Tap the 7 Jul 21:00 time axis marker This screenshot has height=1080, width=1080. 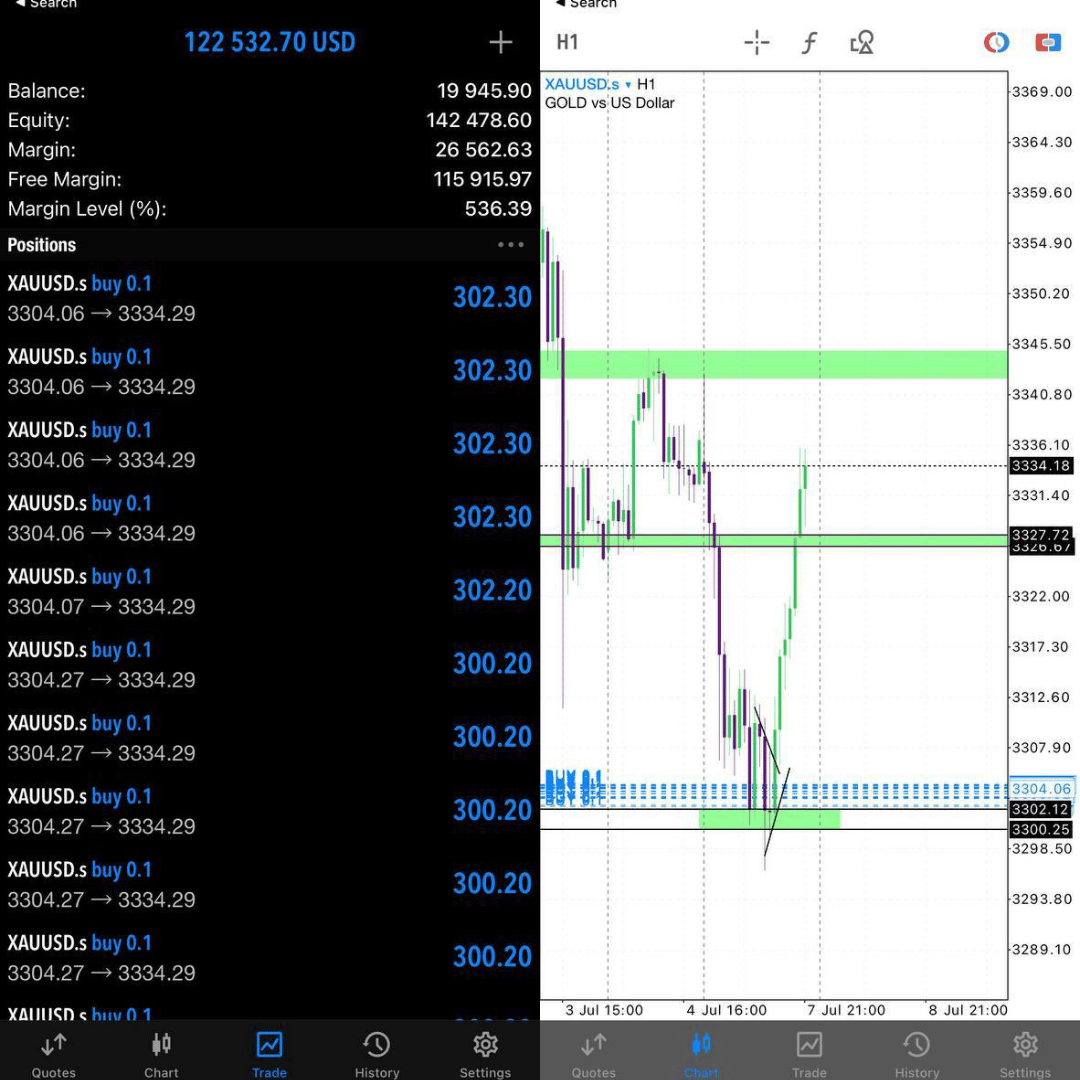tap(845, 1010)
